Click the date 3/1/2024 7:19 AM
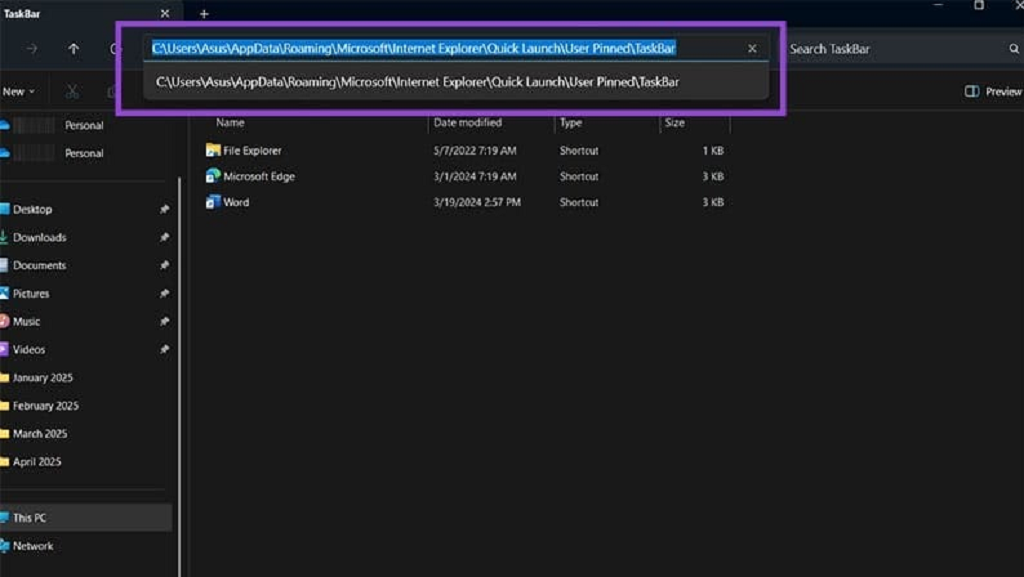 tap(475, 176)
